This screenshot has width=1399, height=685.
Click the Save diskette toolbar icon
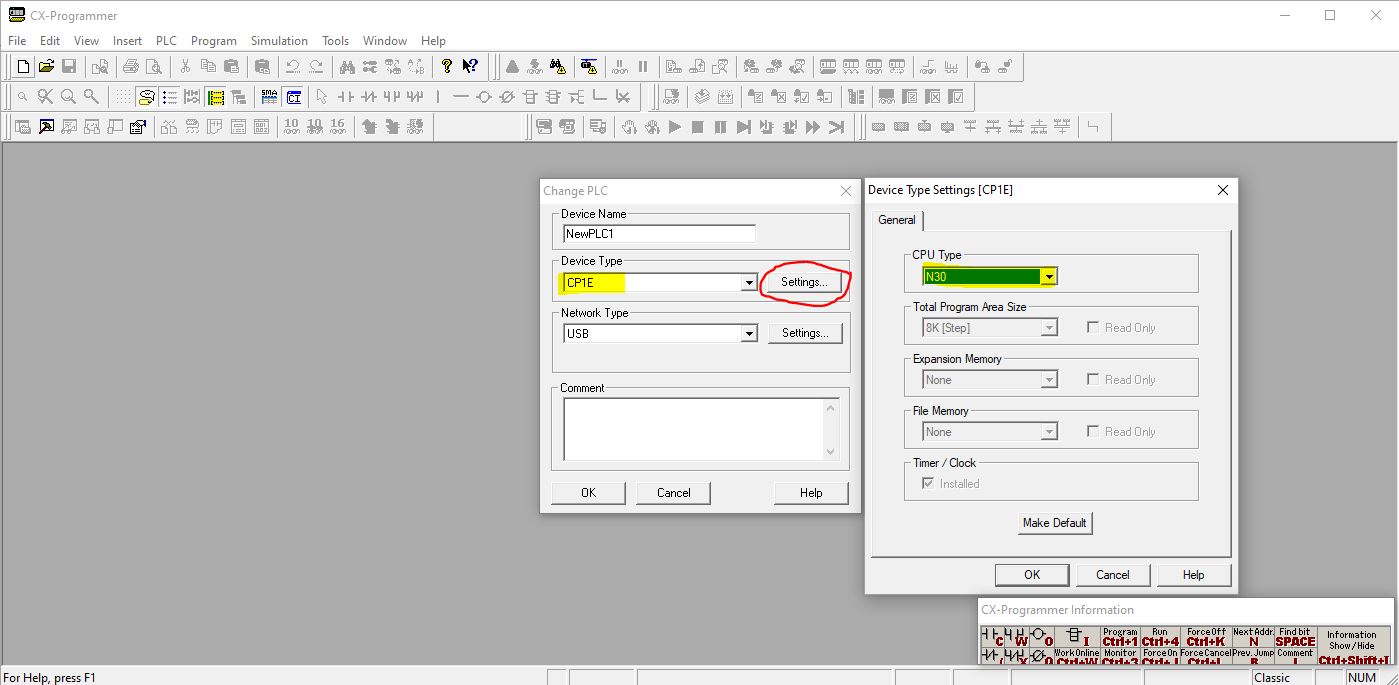tap(69, 67)
